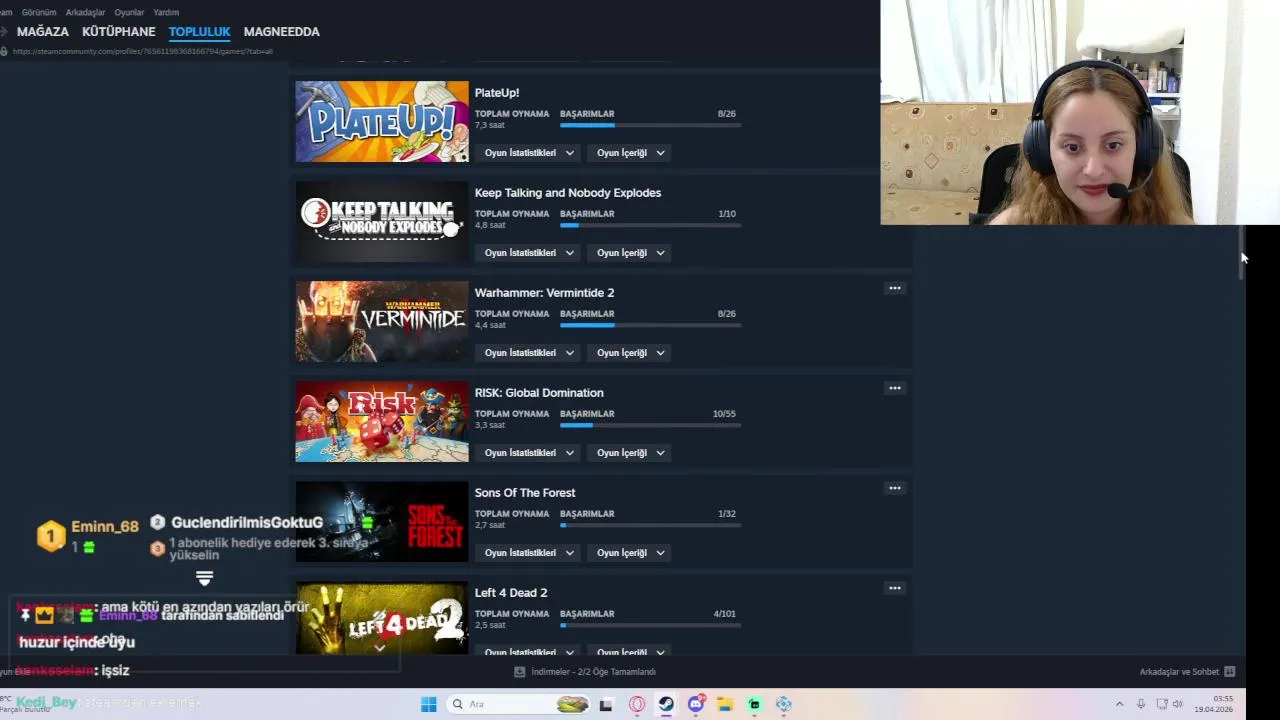Expand Oyun İstatistikleri for PlateUp!
The height and width of the screenshot is (720, 1280).
[x=529, y=153]
